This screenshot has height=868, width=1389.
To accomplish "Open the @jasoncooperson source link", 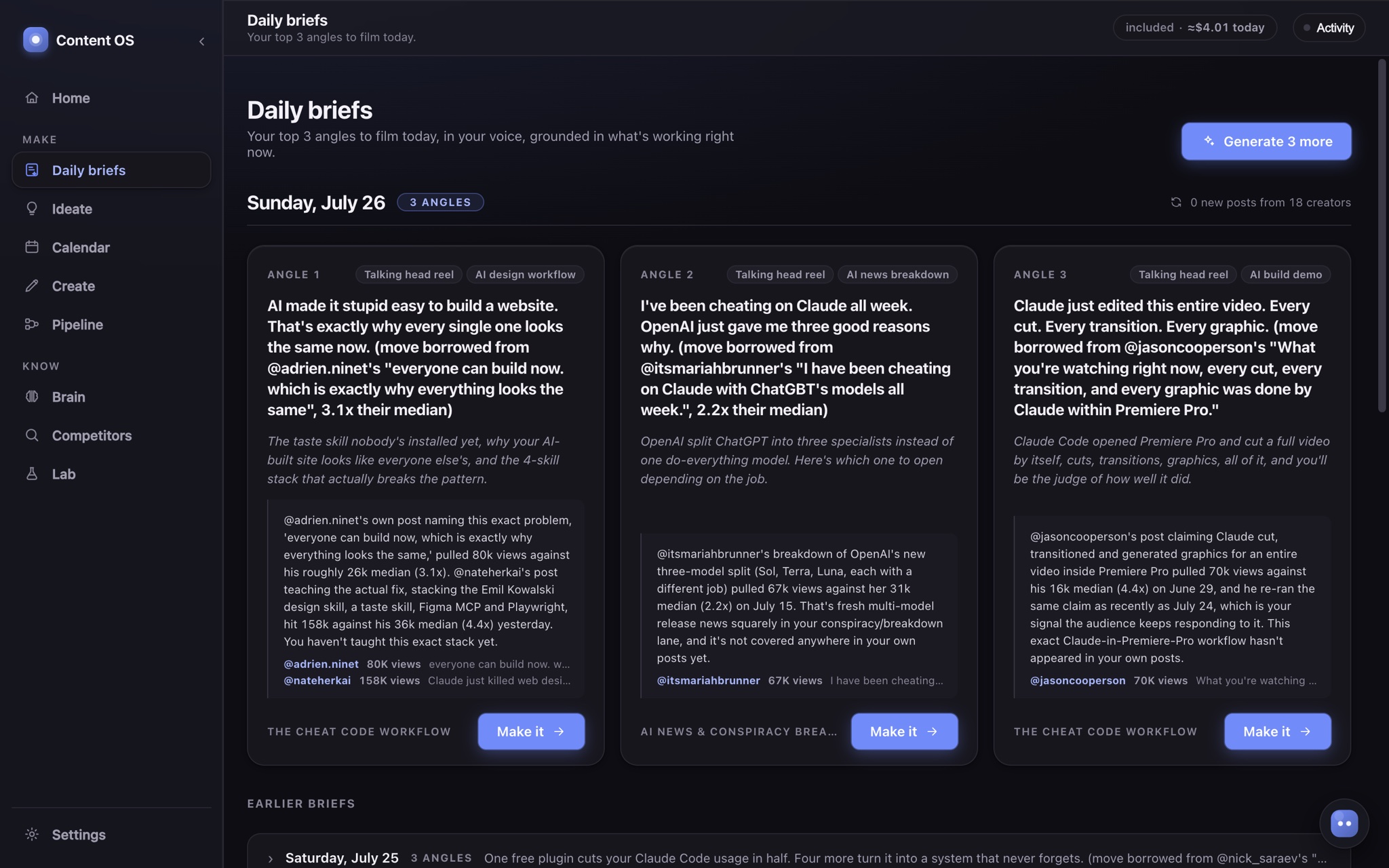I will click(x=1078, y=680).
